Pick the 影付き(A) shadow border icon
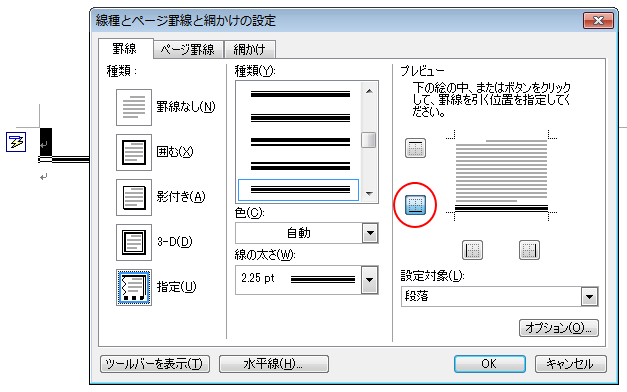This screenshot has height=392, width=627. pyautogui.click(x=134, y=197)
